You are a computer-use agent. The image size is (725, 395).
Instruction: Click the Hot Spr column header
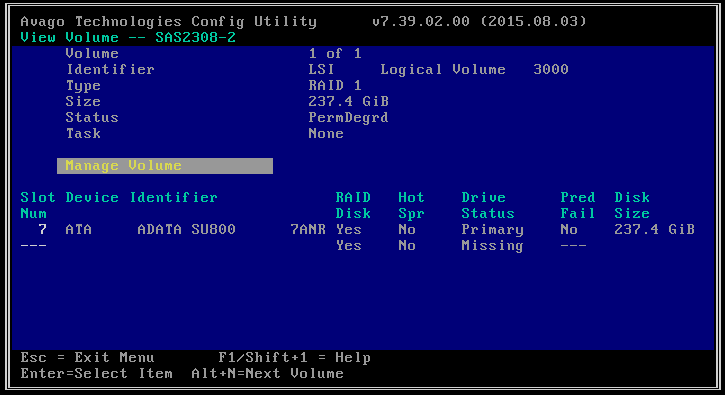[x=411, y=205]
